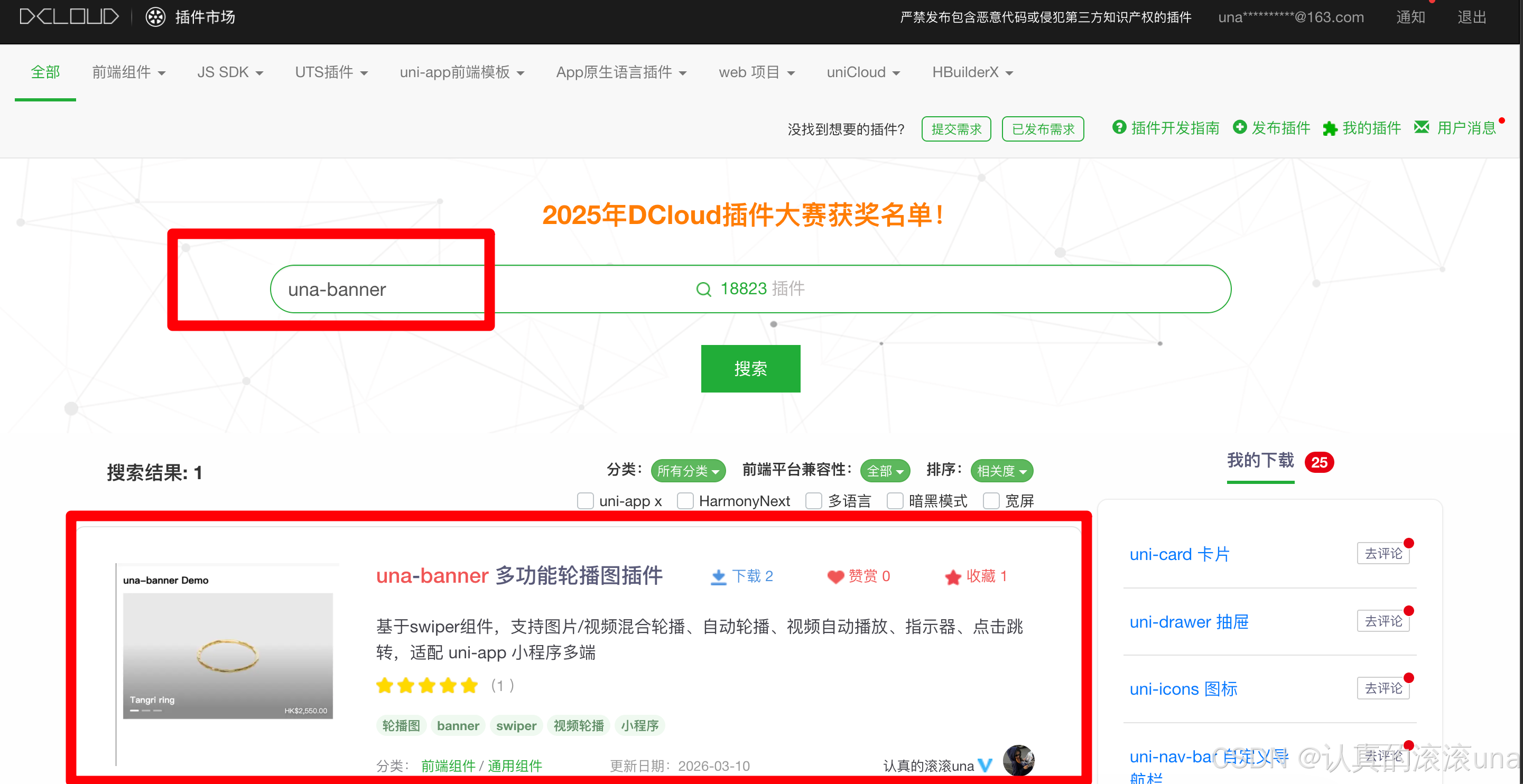Open the 所有分类 category dropdown
Image resolution: width=1523 pixels, height=784 pixels.
(688, 471)
